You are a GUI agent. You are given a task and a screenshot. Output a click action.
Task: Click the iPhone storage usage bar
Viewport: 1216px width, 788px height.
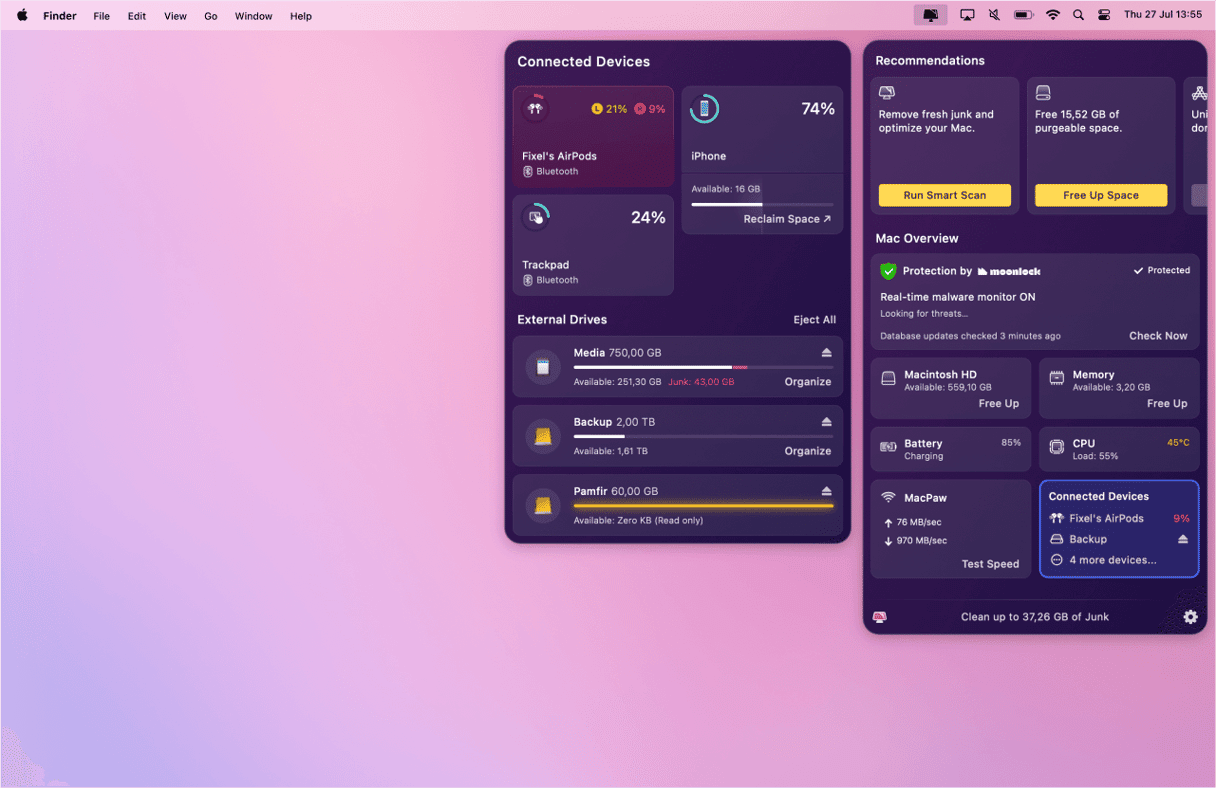(x=762, y=204)
